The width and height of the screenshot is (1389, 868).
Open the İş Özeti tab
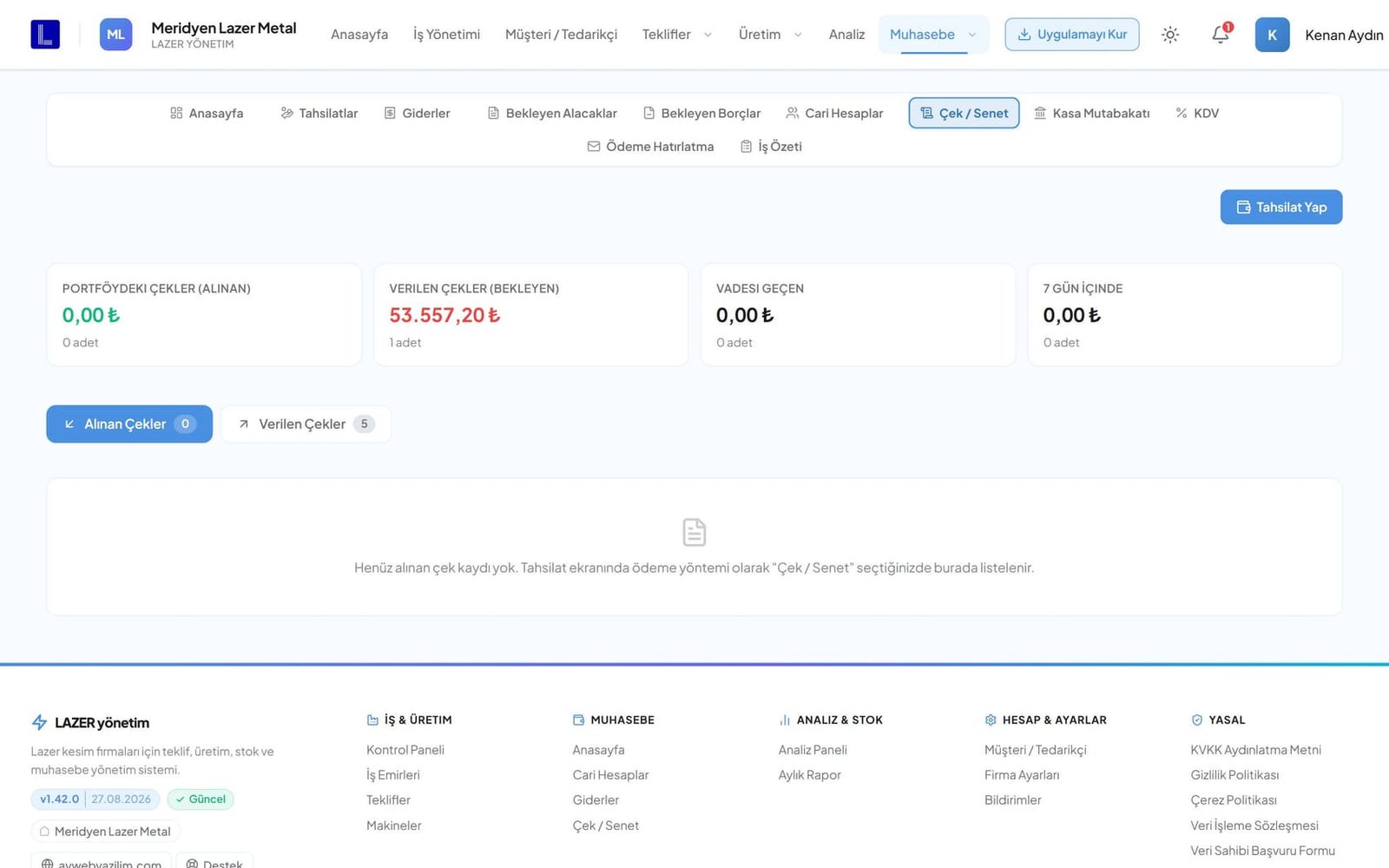pos(771,147)
